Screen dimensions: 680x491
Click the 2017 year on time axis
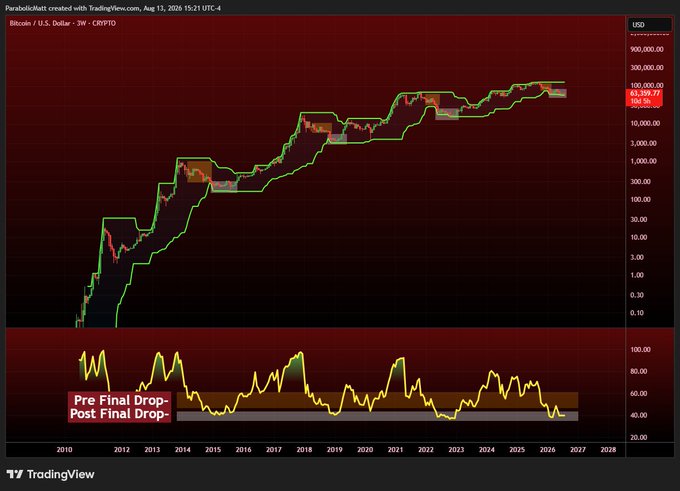274,449
